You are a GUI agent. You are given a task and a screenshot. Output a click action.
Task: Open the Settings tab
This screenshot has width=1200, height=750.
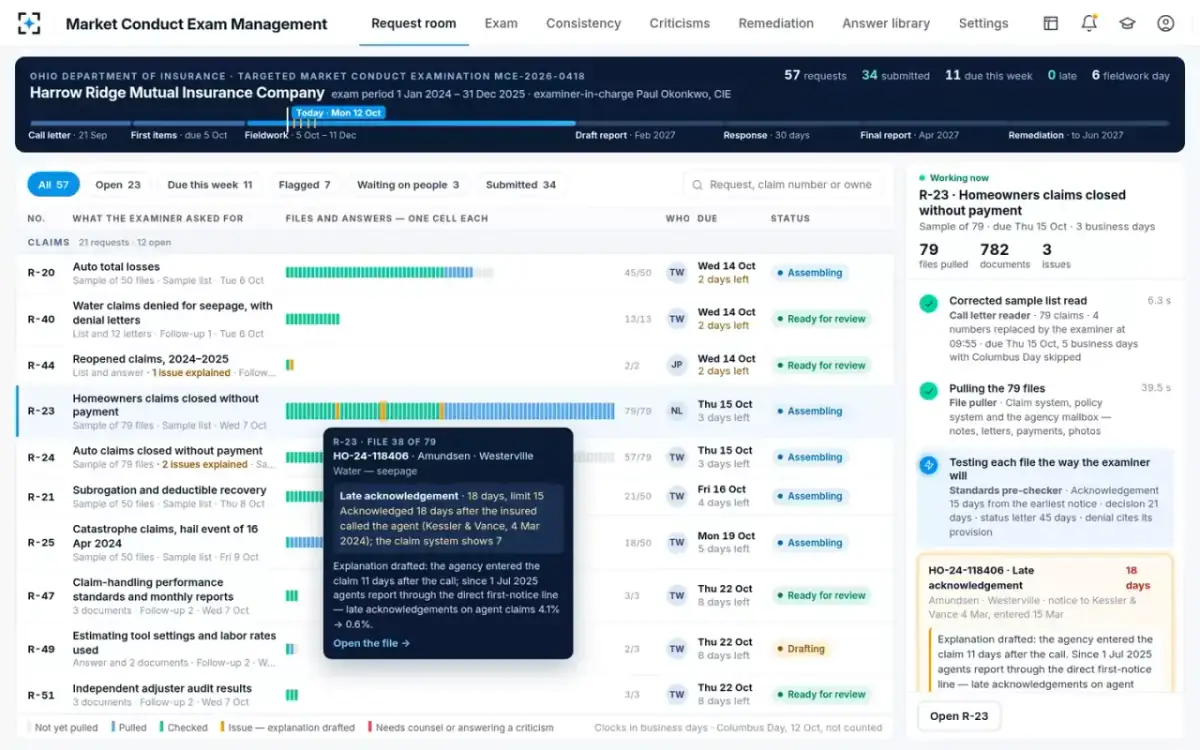pos(983,23)
